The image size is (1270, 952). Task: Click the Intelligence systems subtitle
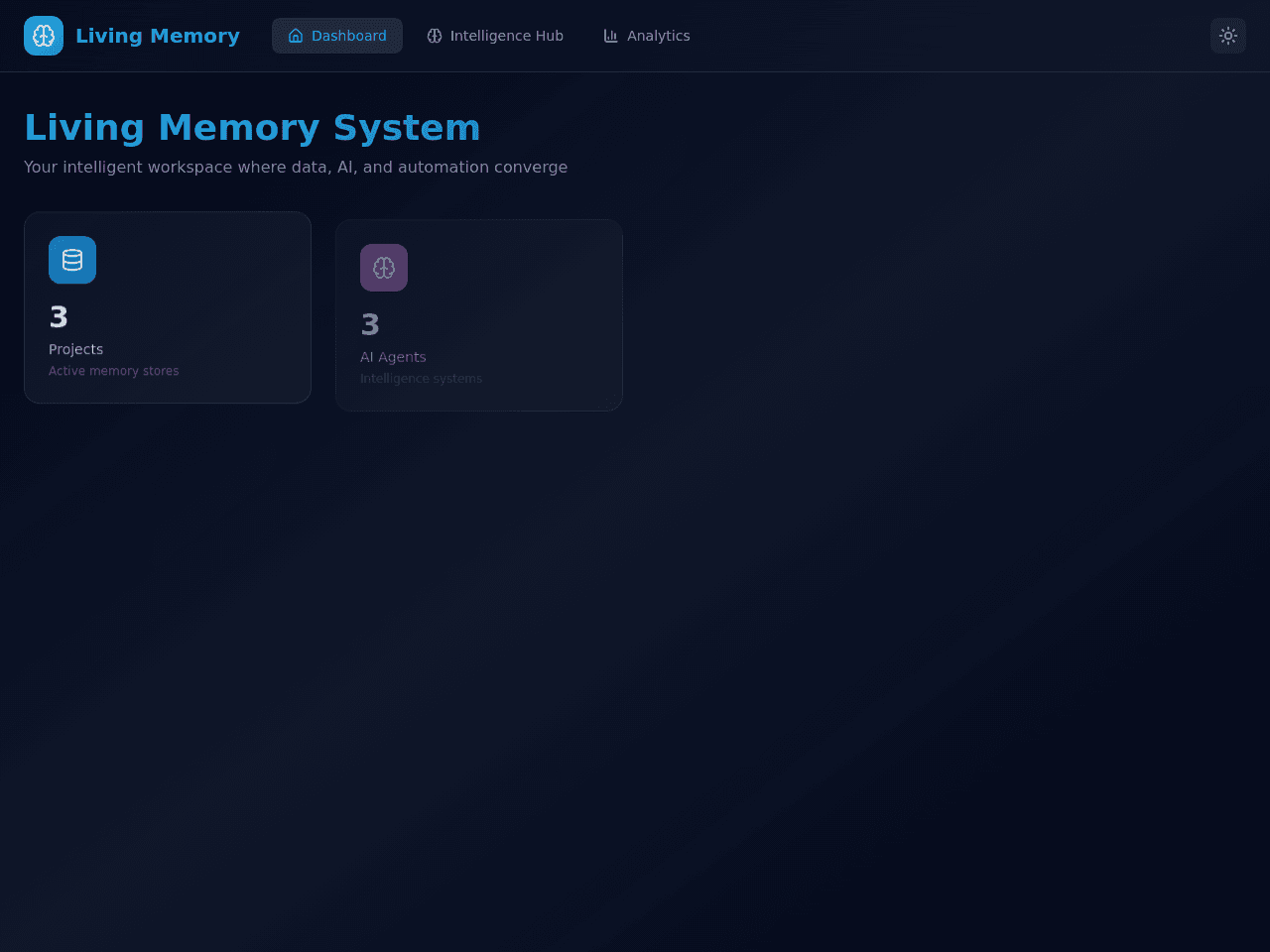(x=421, y=379)
